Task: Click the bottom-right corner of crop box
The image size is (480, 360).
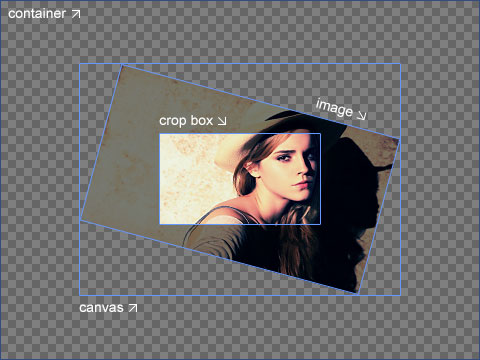Action: pyautogui.click(x=320, y=224)
